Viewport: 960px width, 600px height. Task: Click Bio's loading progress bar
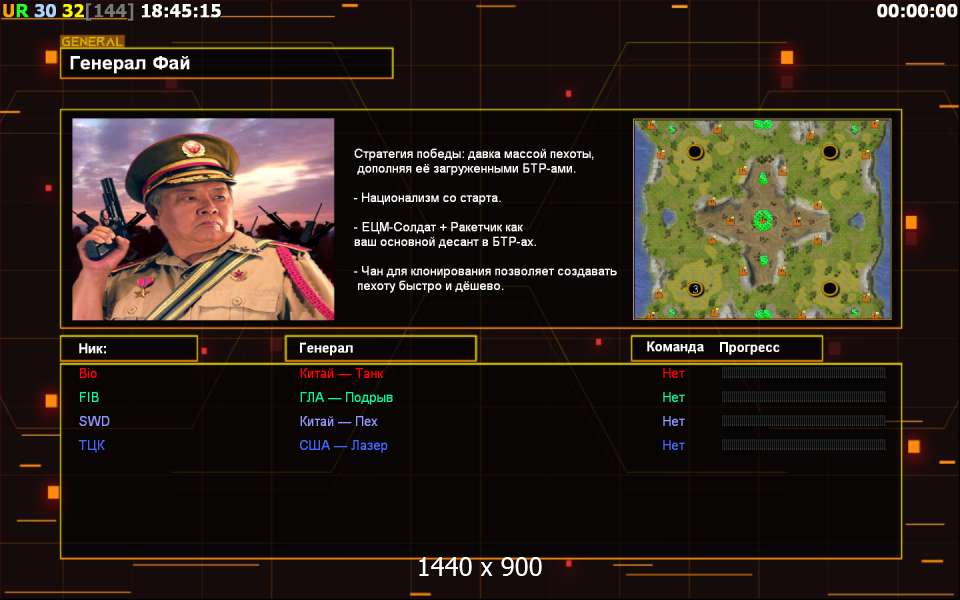coord(804,373)
